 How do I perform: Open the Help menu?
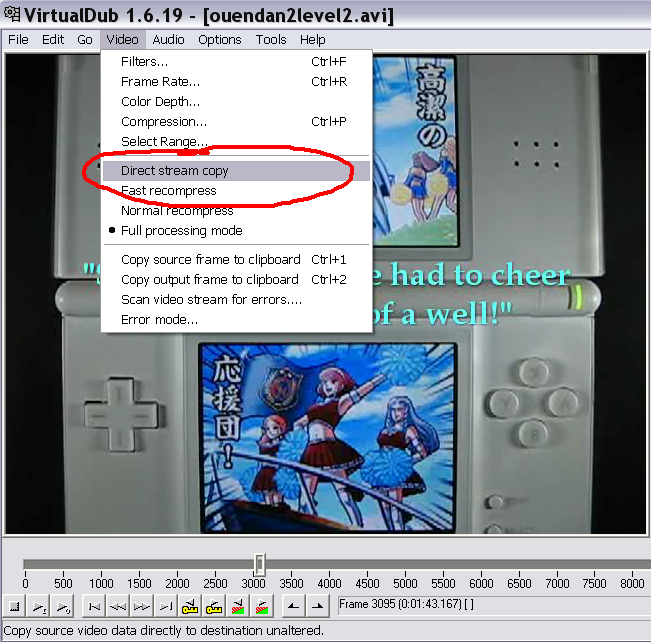(313, 39)
